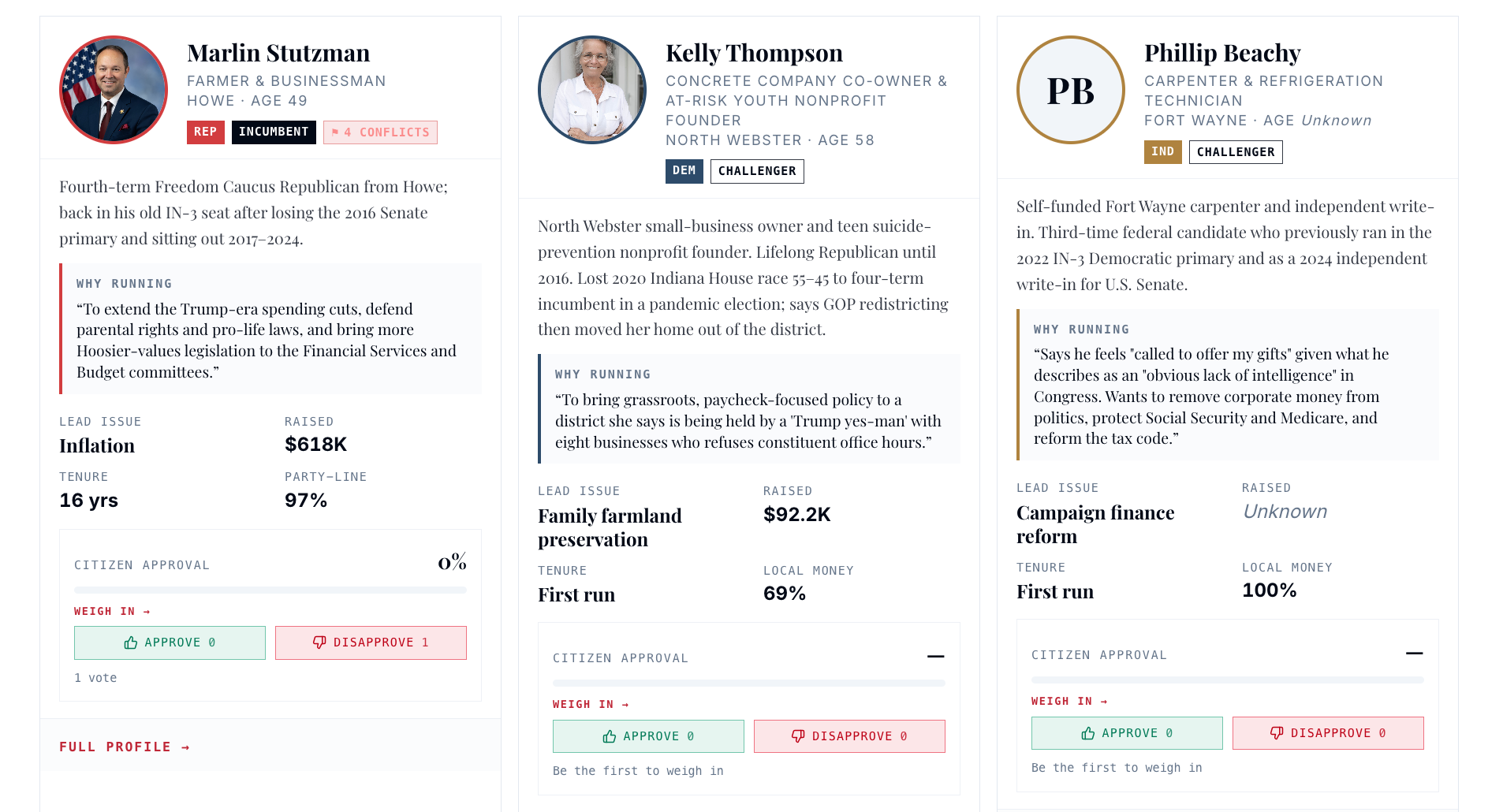
Task: Click thumbs-down icon on Stutzman's Disapprove
Action: click(x=319, y=643)
